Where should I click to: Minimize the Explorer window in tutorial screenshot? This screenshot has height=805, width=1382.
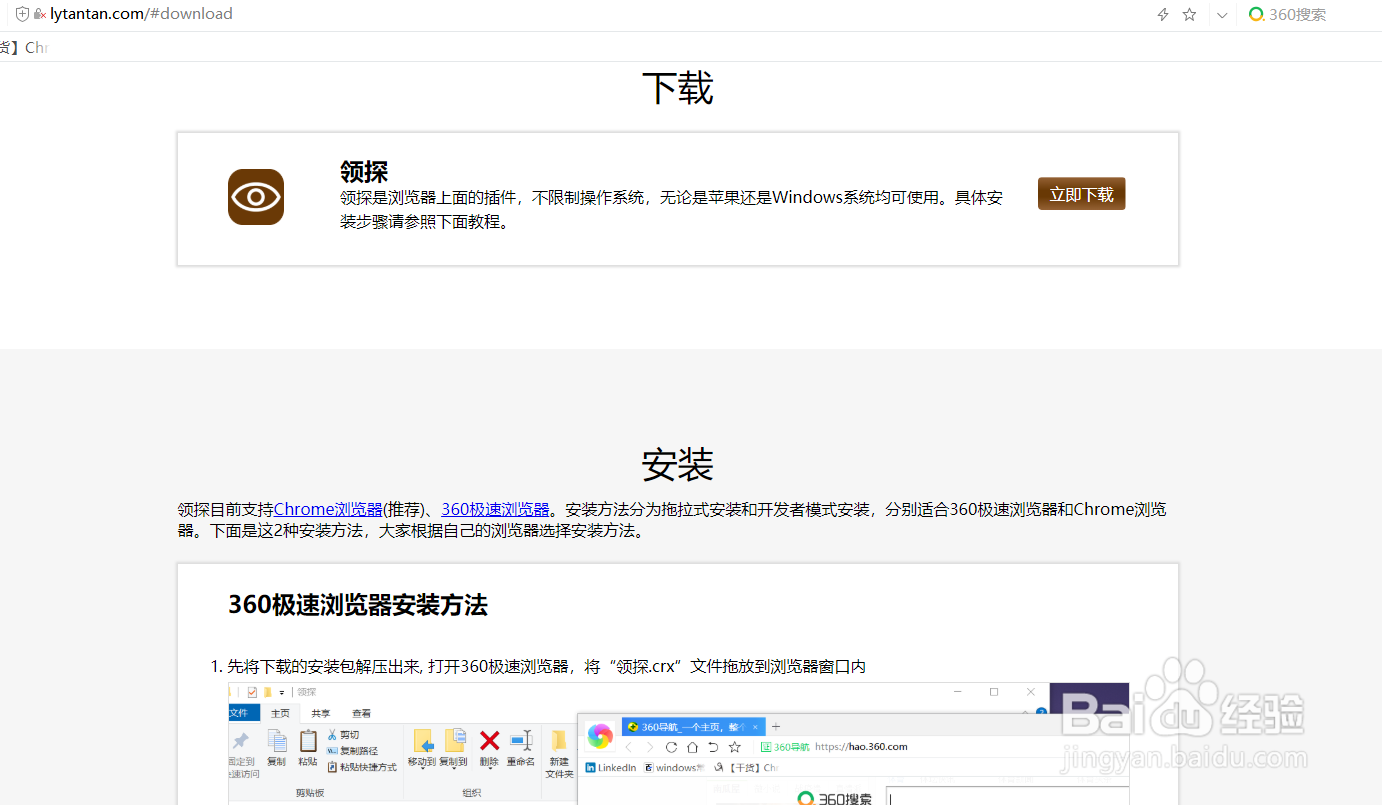coord(957,692)
